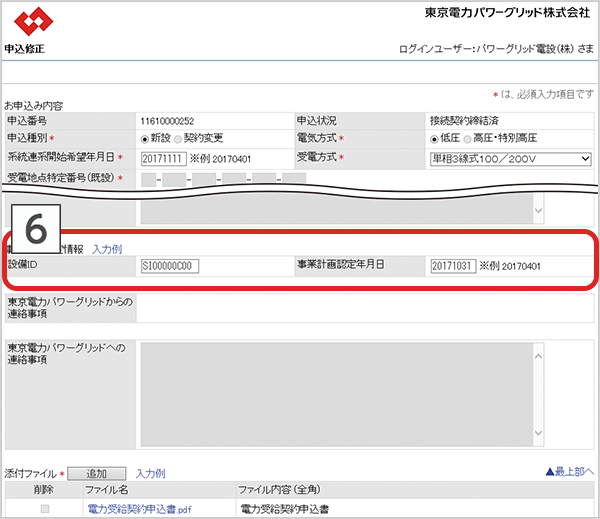Select the 新設 radio button

[145, 139]
